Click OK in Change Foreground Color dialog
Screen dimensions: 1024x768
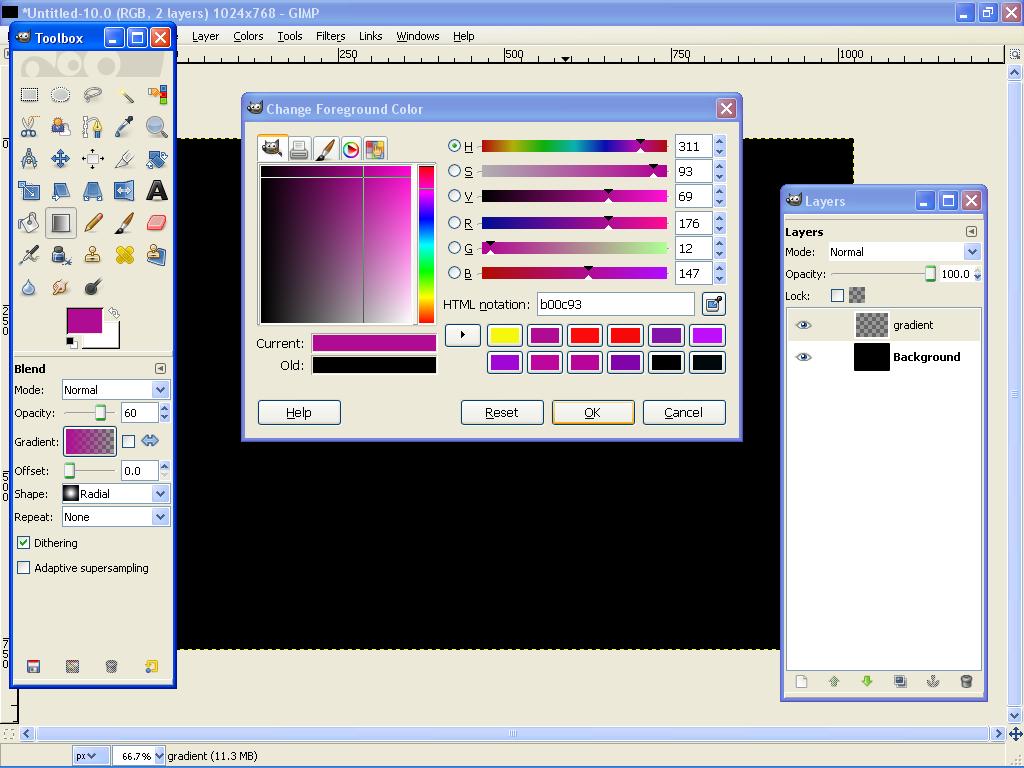click(x=592, y=413)
